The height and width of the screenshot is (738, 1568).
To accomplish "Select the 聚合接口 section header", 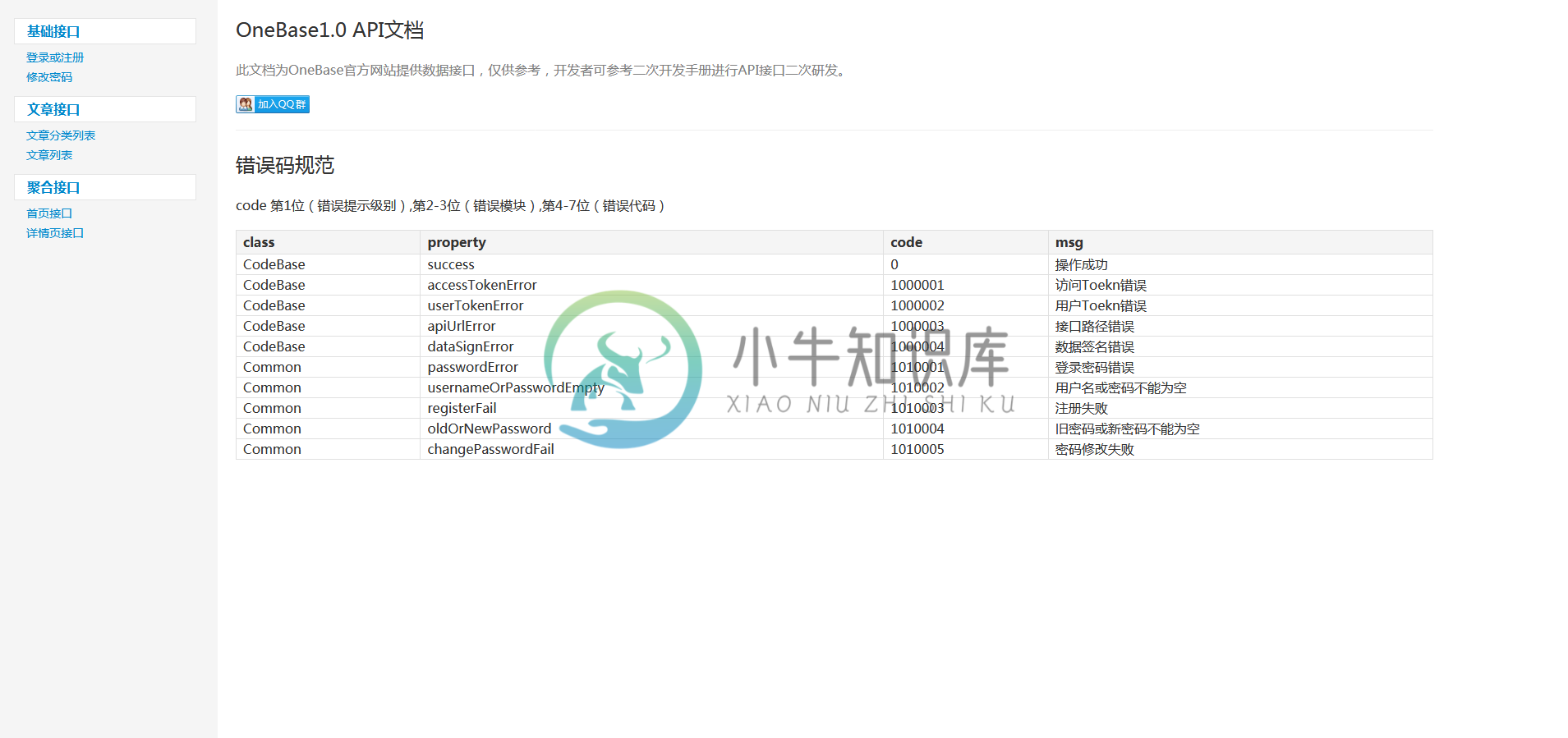I will (x=105, y=187).
